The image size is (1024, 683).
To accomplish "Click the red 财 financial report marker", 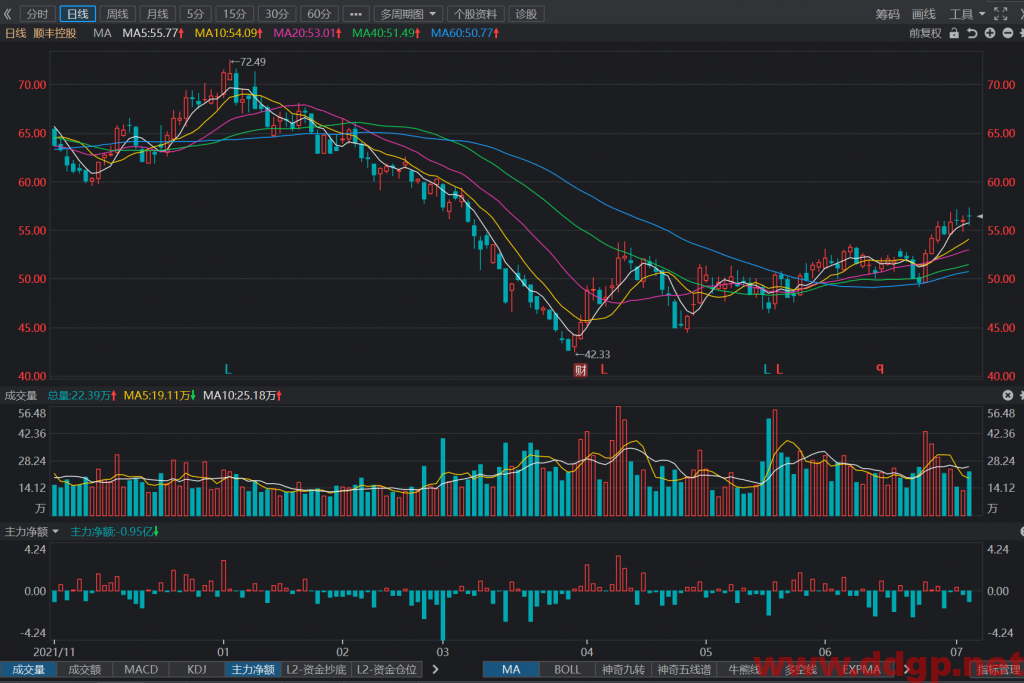I will (x=581, y=370).
